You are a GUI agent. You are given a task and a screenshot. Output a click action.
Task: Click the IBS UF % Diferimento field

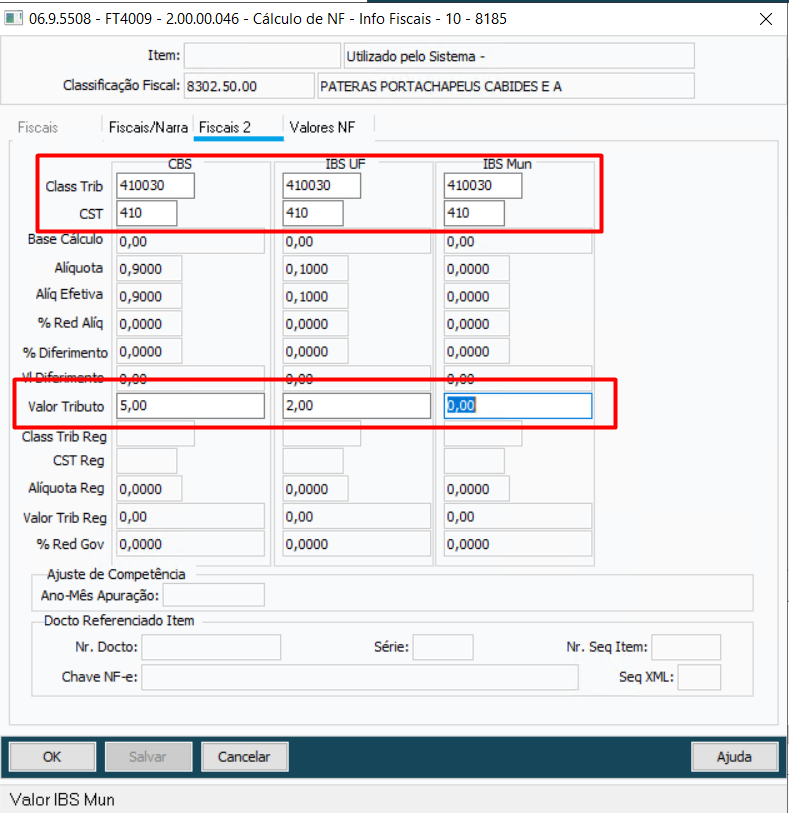[x=315, y=351]
